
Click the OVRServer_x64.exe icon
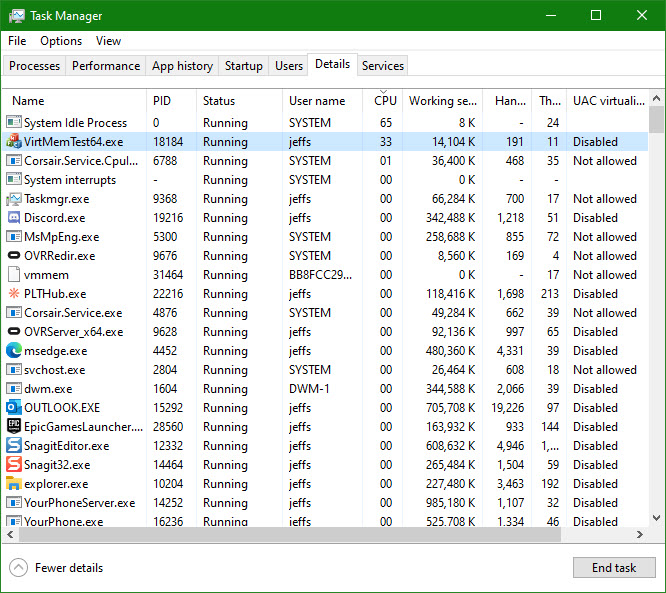point(14,331)
